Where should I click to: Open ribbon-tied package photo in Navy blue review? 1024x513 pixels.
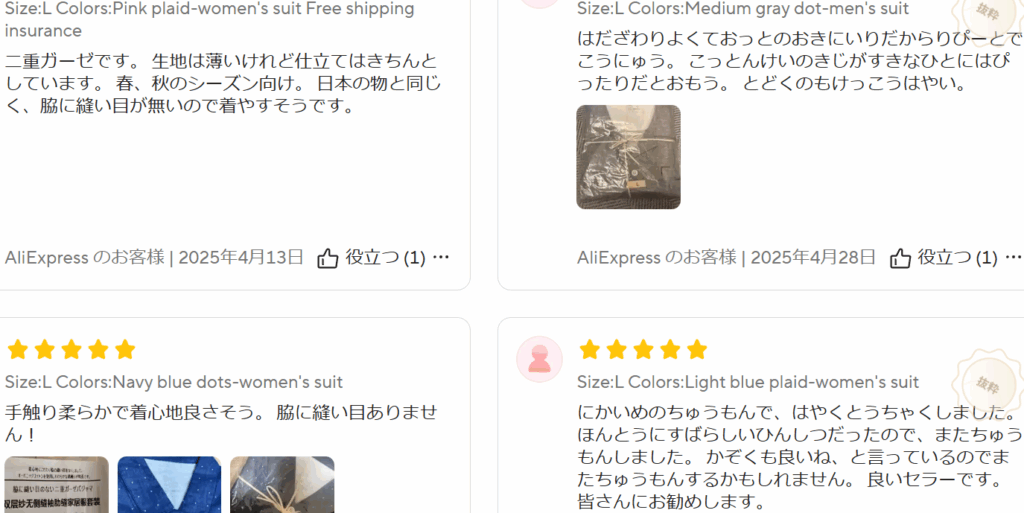click(282, 484)
